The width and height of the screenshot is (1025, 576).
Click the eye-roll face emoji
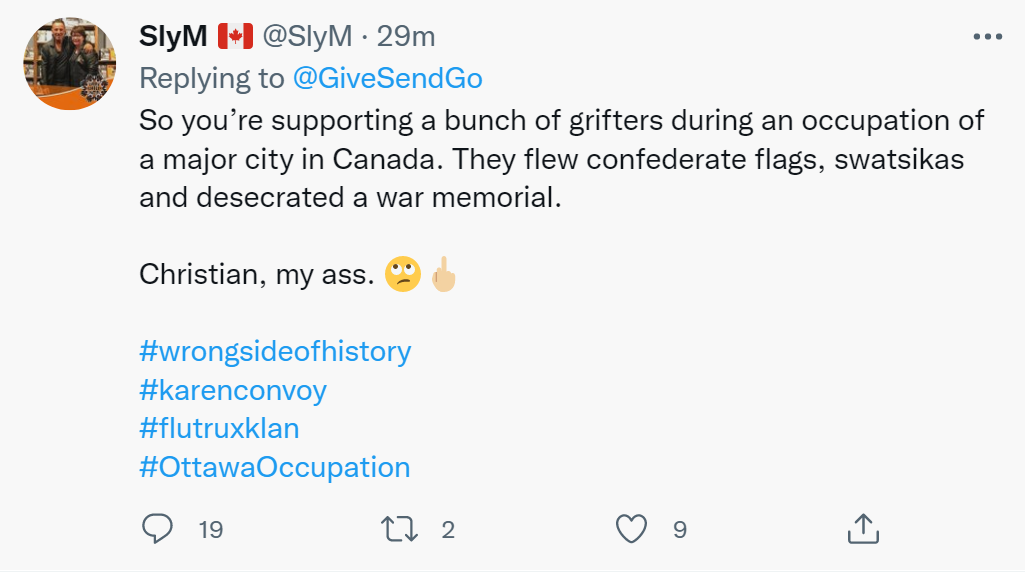pyautogui.click(x=403, y=274)
